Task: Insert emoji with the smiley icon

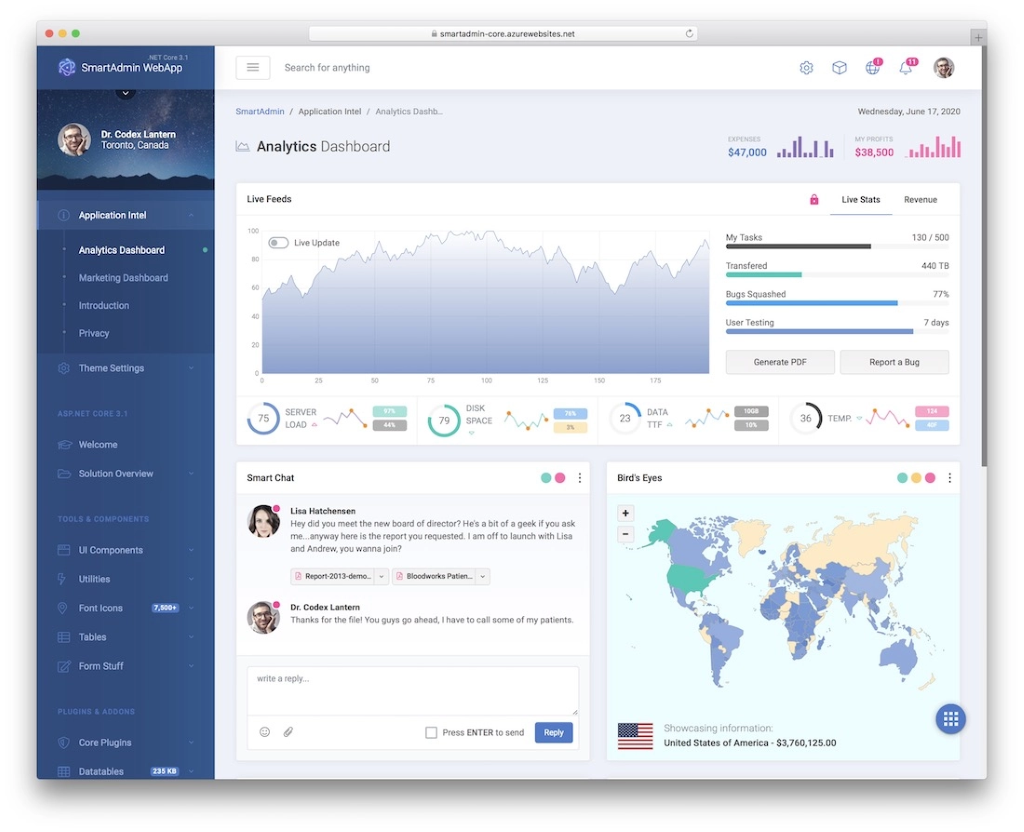Action: (264, 732)
